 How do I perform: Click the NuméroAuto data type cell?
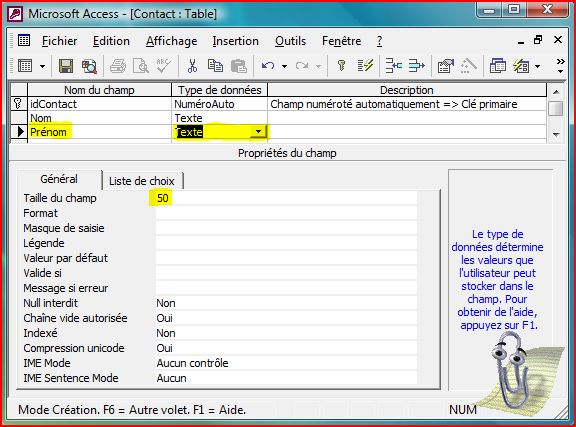[219, 104]
